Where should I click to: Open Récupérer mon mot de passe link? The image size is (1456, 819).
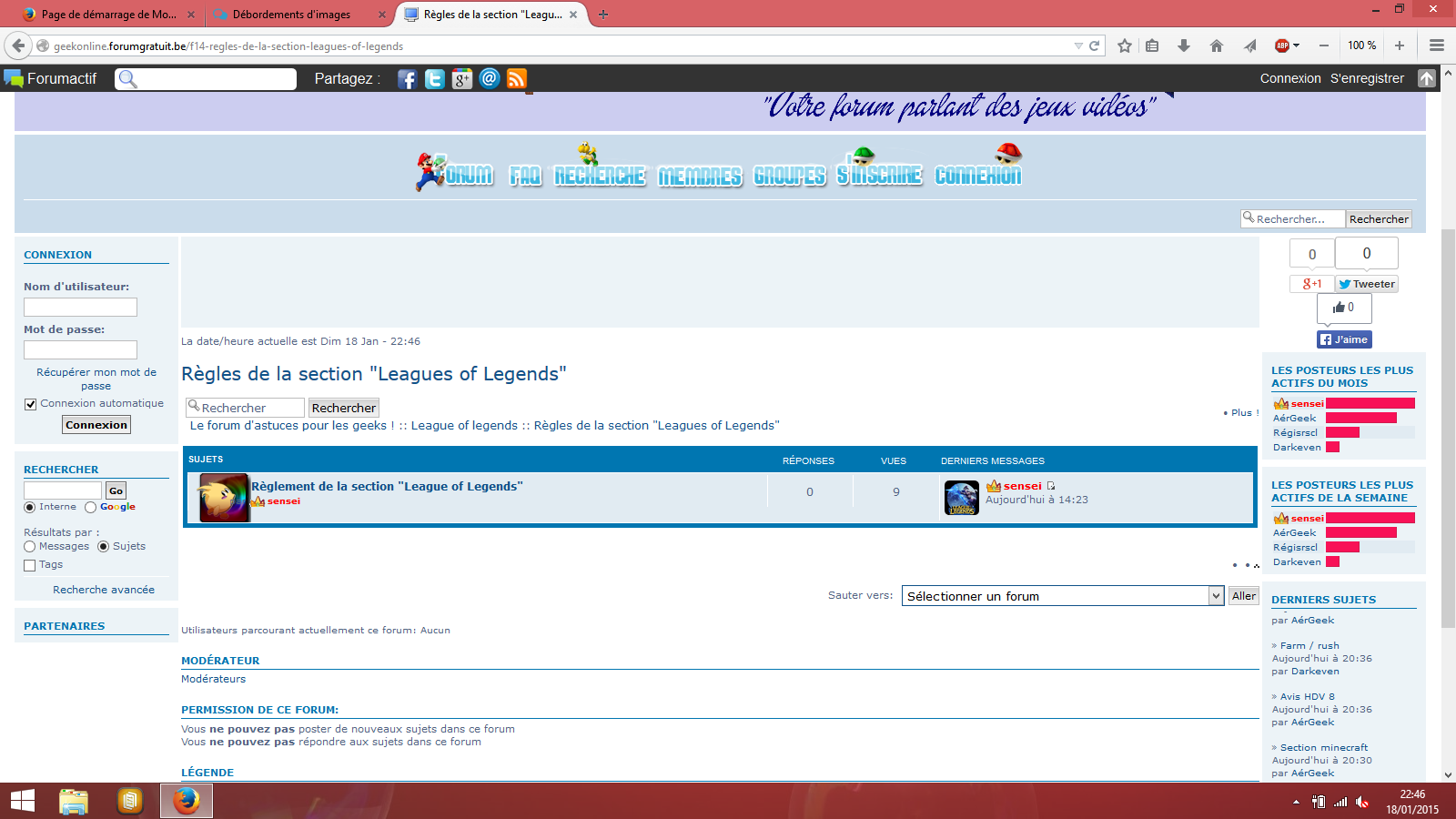tap(96, 379)
